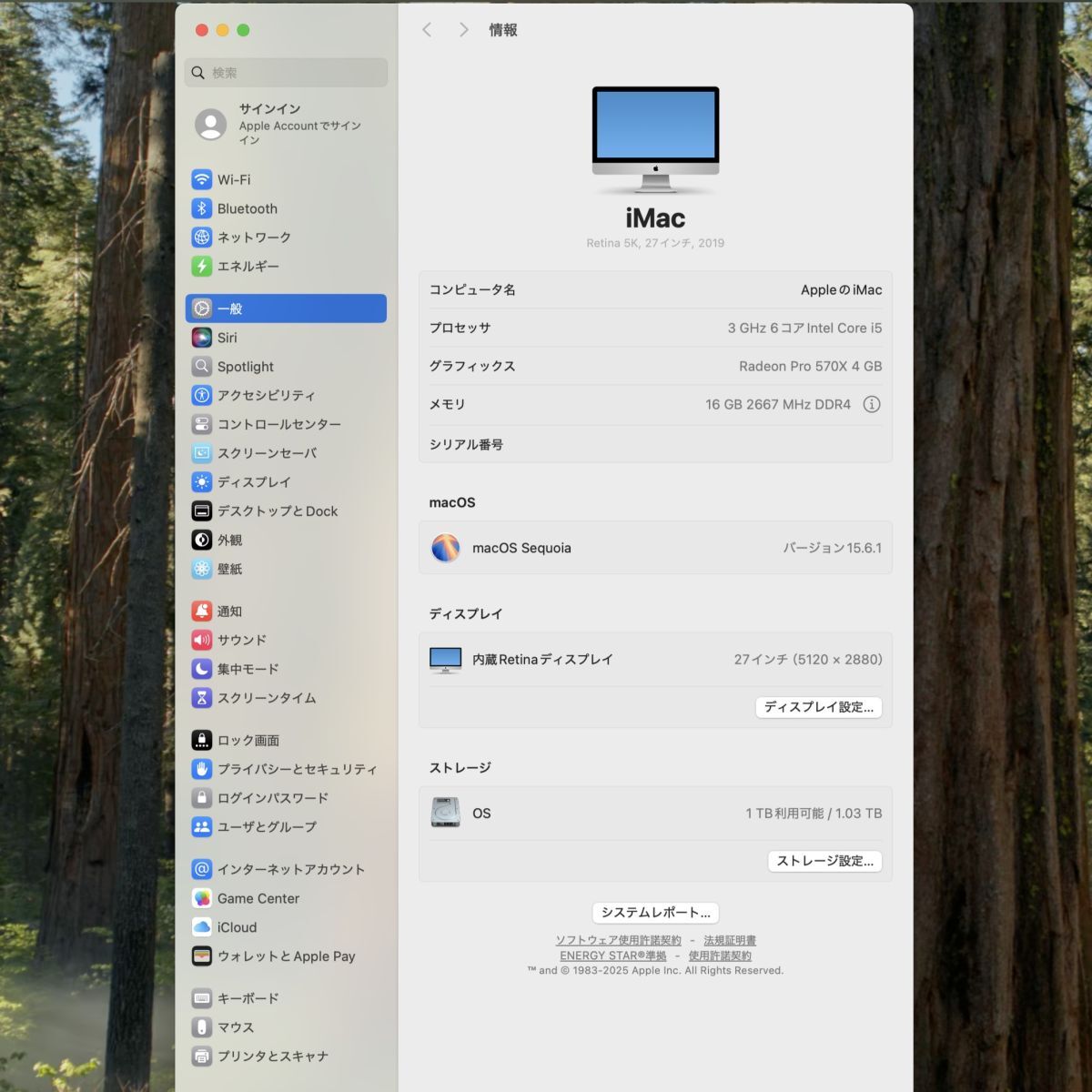The image size is (1092, 1092).
Task: Click the 内蔵Retinaディスプレイ row
Action: pos(655,659)
